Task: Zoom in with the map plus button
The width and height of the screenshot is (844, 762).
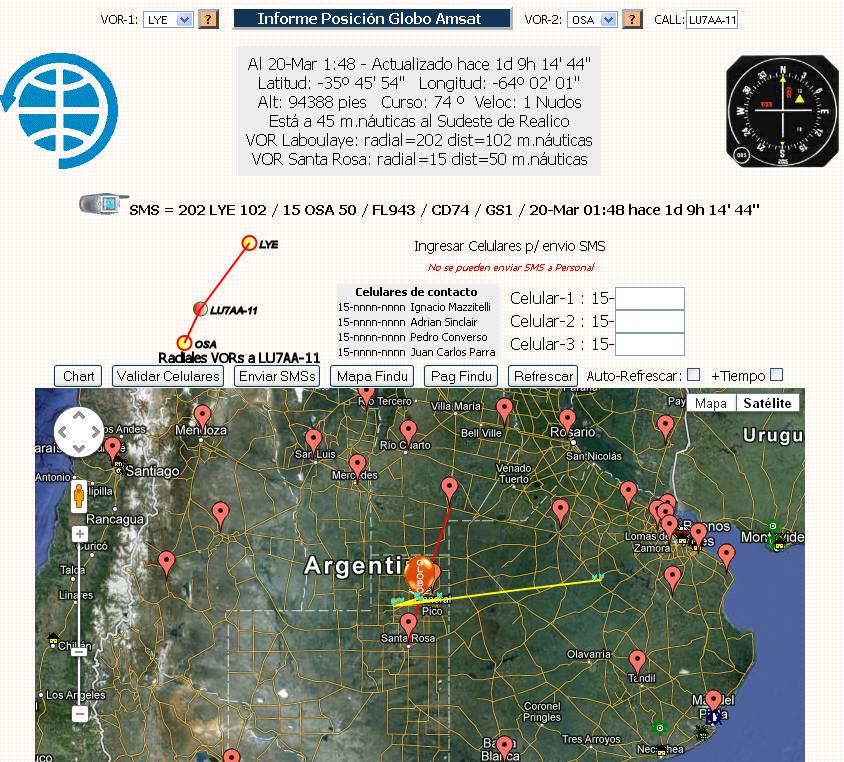Action: [x=80, y=534]
